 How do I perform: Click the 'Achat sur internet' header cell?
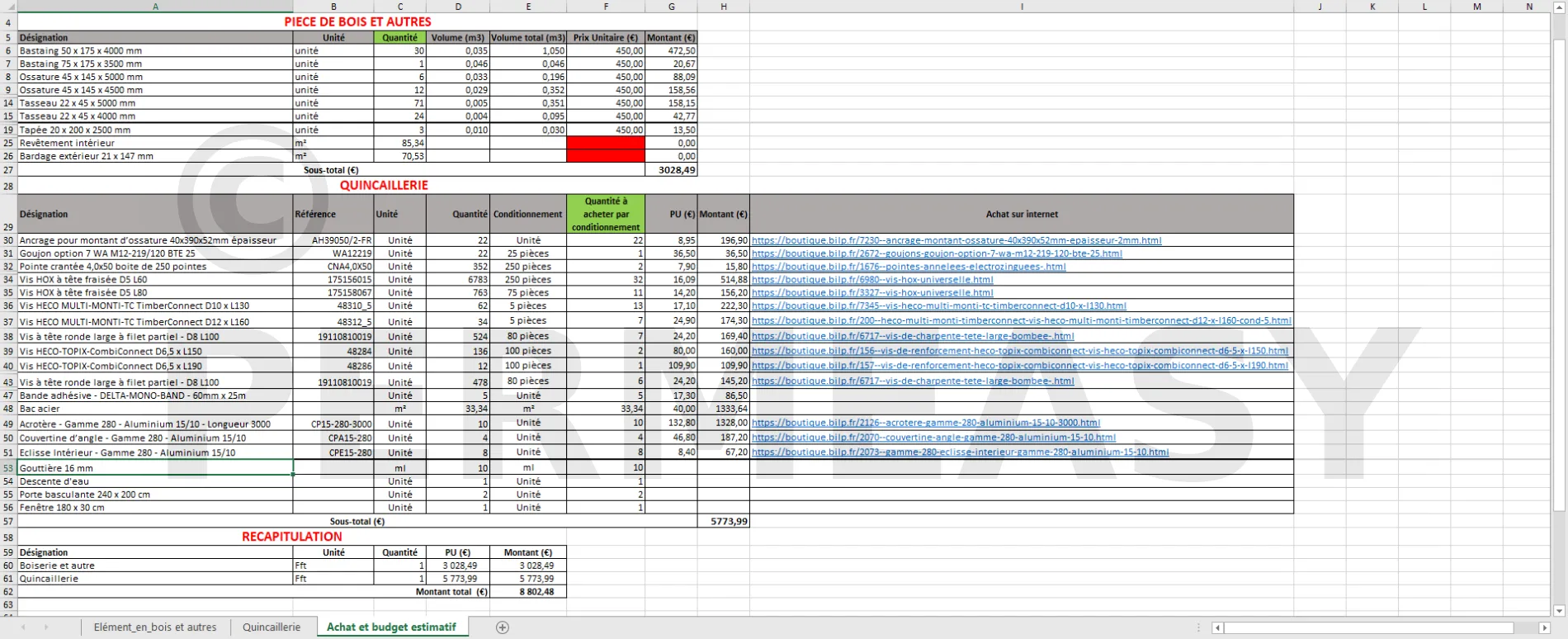[1022, 214]
